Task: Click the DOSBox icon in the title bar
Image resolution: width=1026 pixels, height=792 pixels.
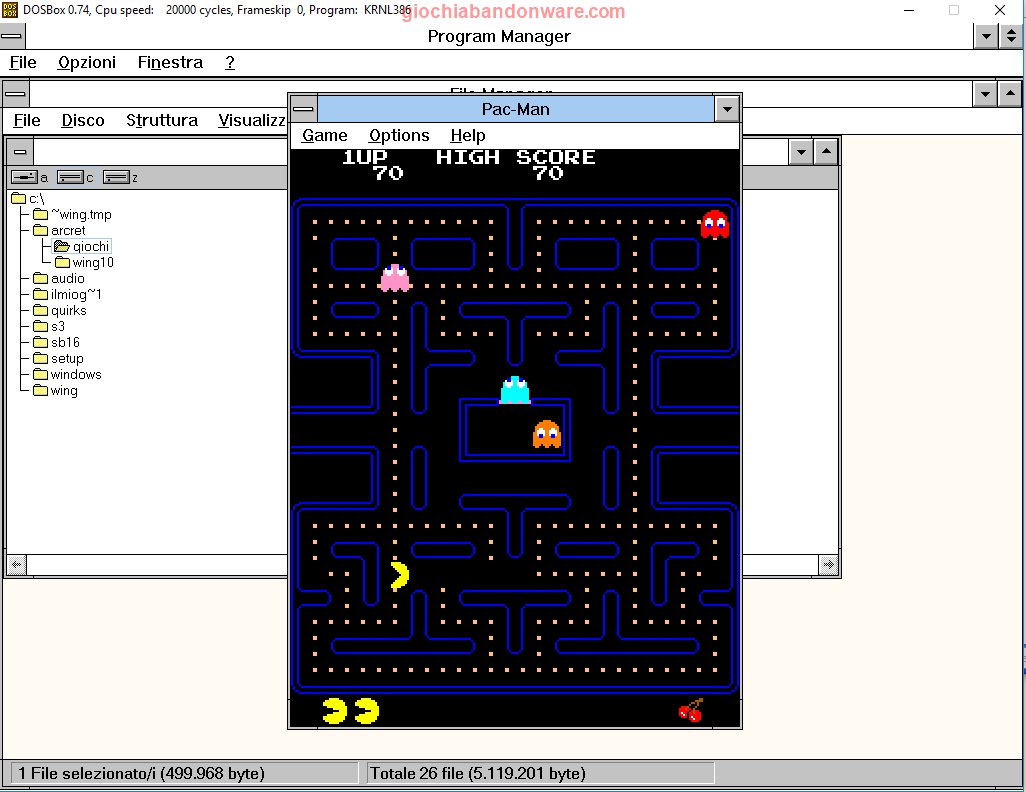Action: pos(9,9)
